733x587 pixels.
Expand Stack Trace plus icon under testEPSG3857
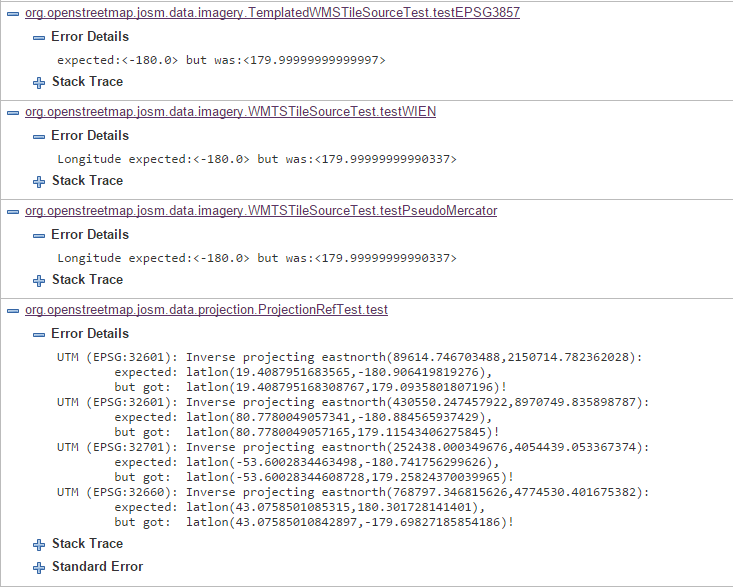(x=39, y=82)
